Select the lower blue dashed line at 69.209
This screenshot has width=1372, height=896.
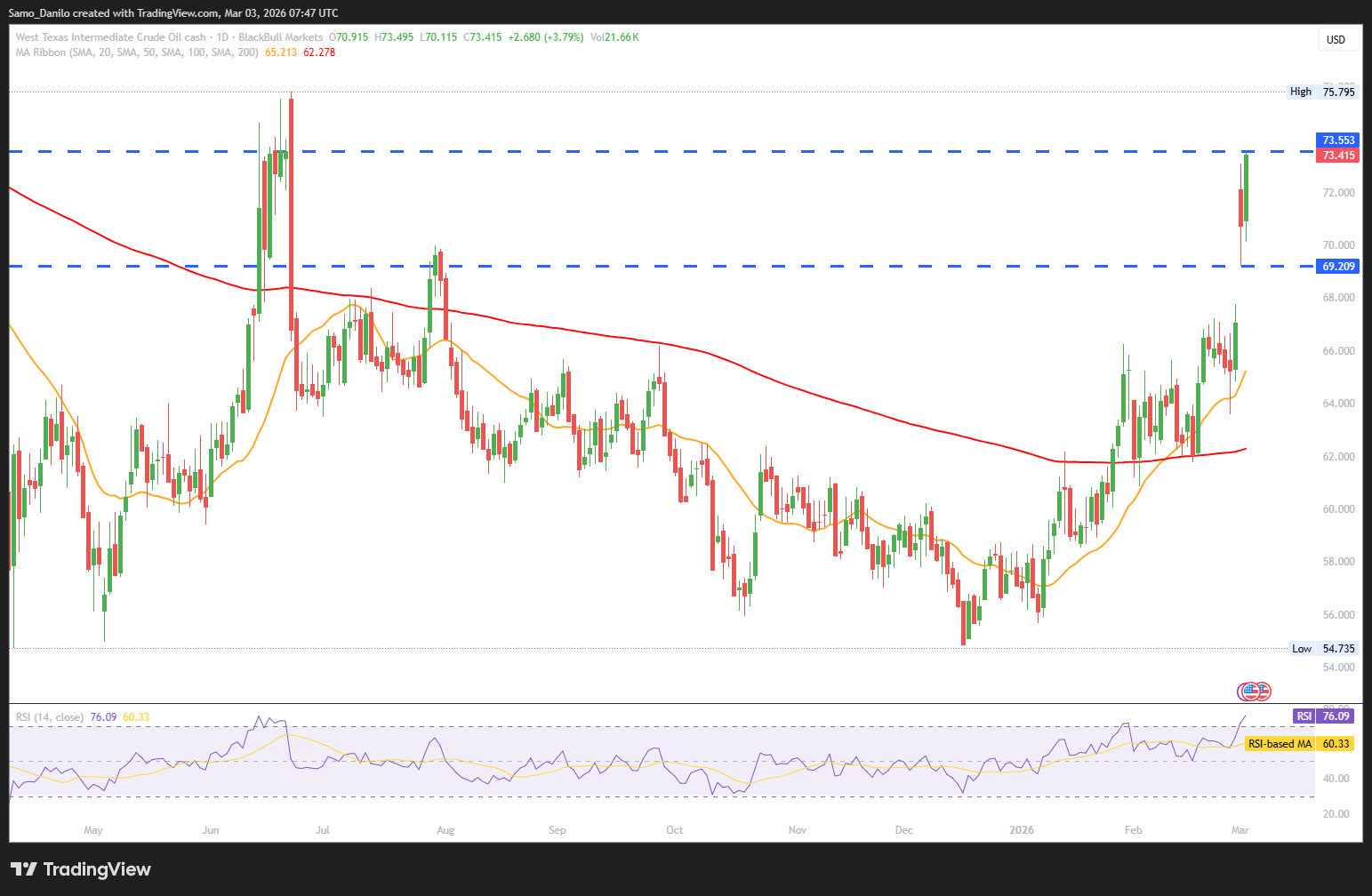click(622, 266)
